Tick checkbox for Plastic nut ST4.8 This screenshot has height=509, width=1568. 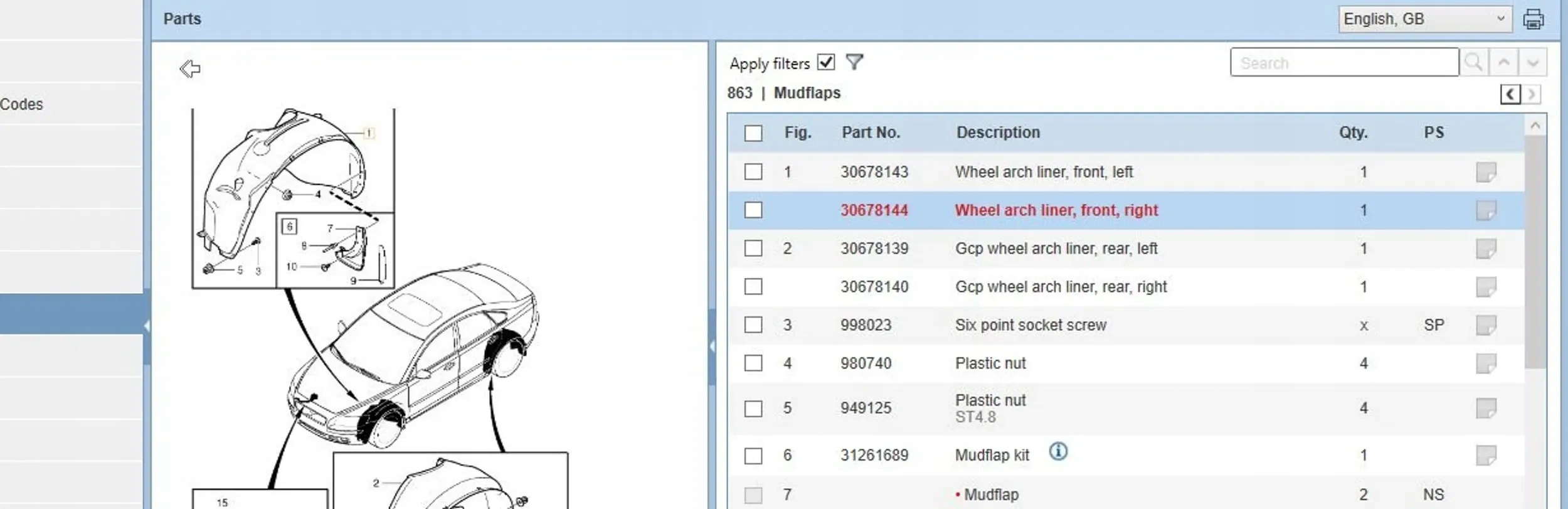tap(753, 409)
